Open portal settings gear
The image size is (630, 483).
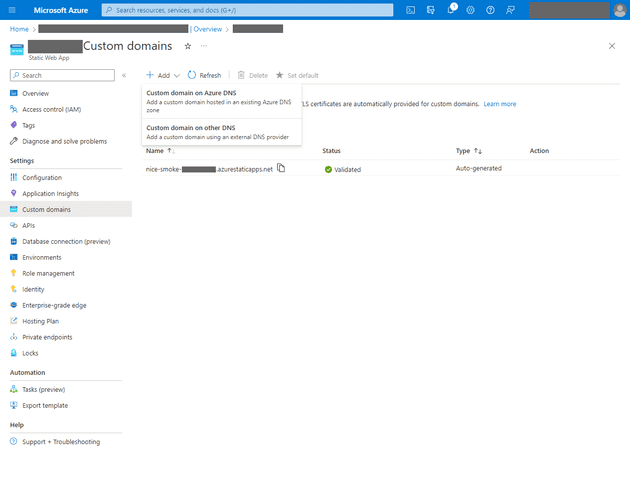click(470, 10)
